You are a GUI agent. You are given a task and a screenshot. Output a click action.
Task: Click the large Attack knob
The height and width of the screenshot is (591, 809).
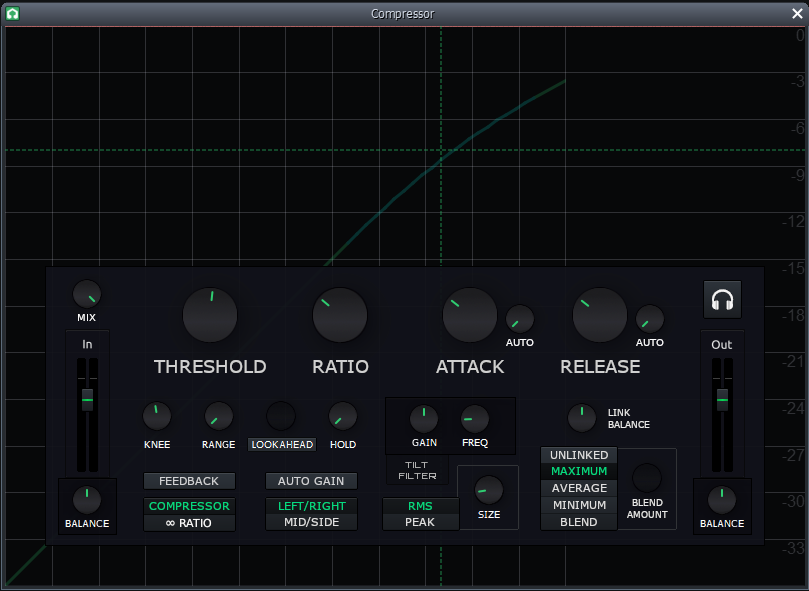click(x=470, y=315)
